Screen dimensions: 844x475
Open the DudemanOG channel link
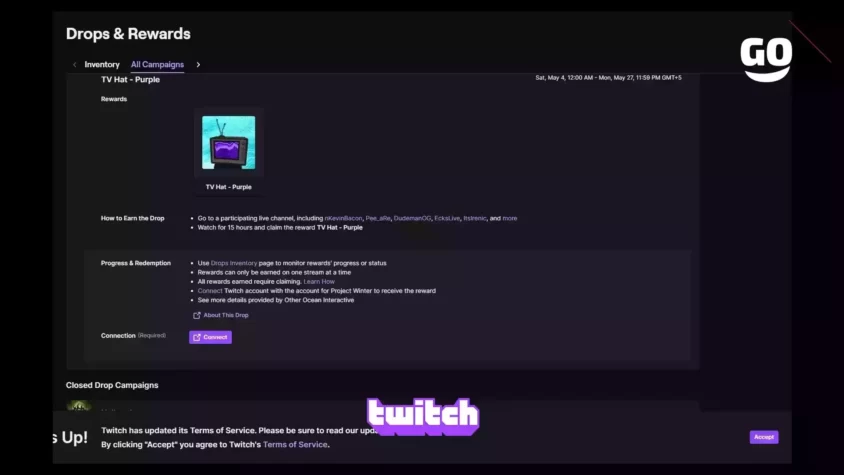[x=412, y=218]
